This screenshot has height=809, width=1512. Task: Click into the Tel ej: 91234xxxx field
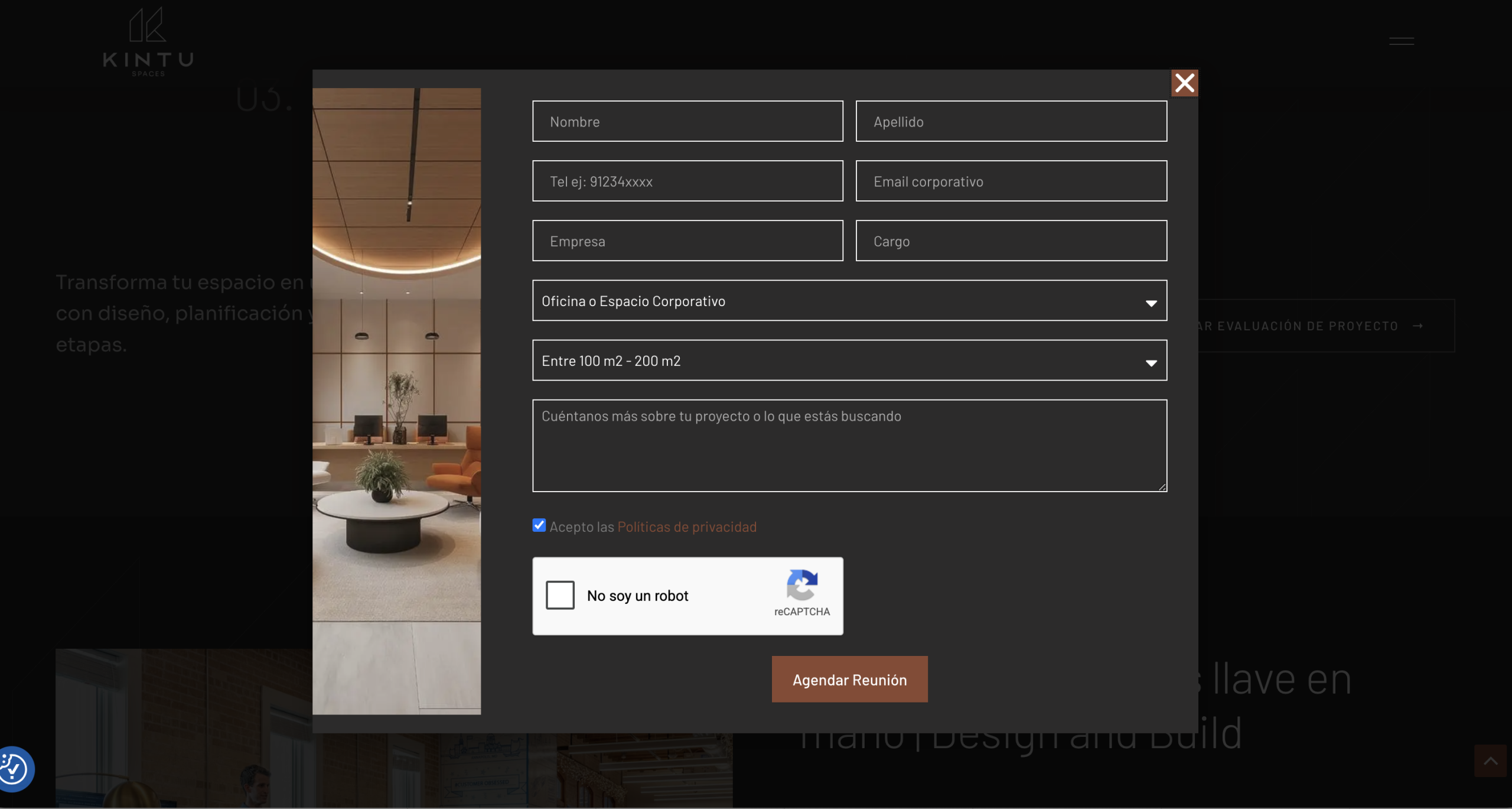coord(687,181)
